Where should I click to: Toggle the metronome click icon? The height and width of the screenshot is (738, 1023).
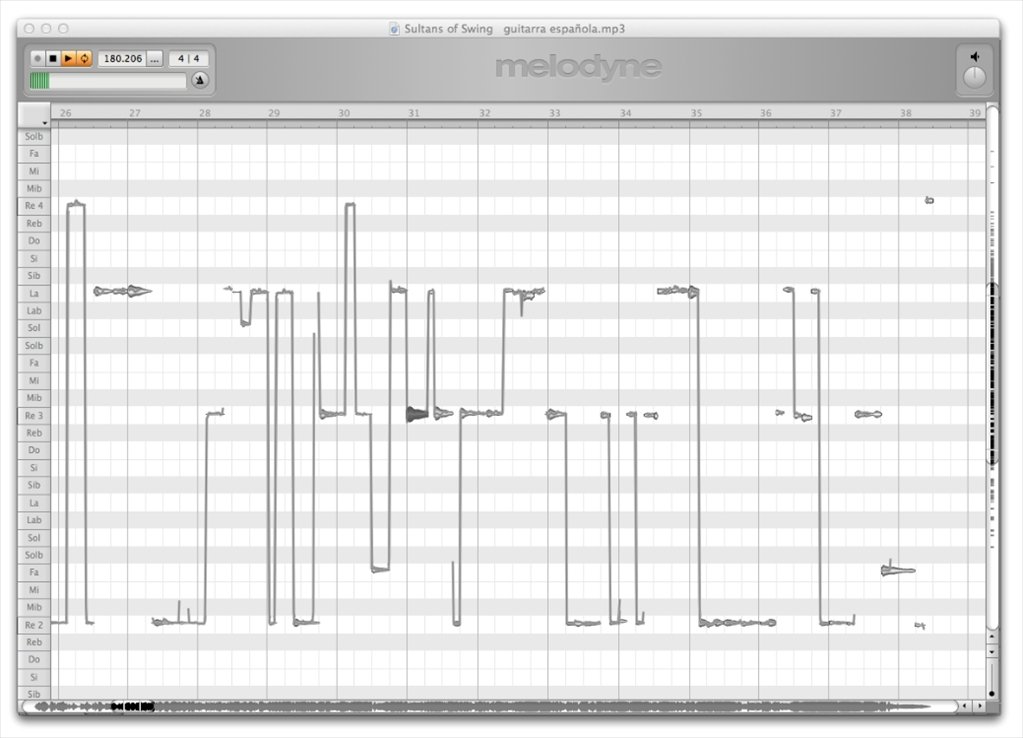200,80
